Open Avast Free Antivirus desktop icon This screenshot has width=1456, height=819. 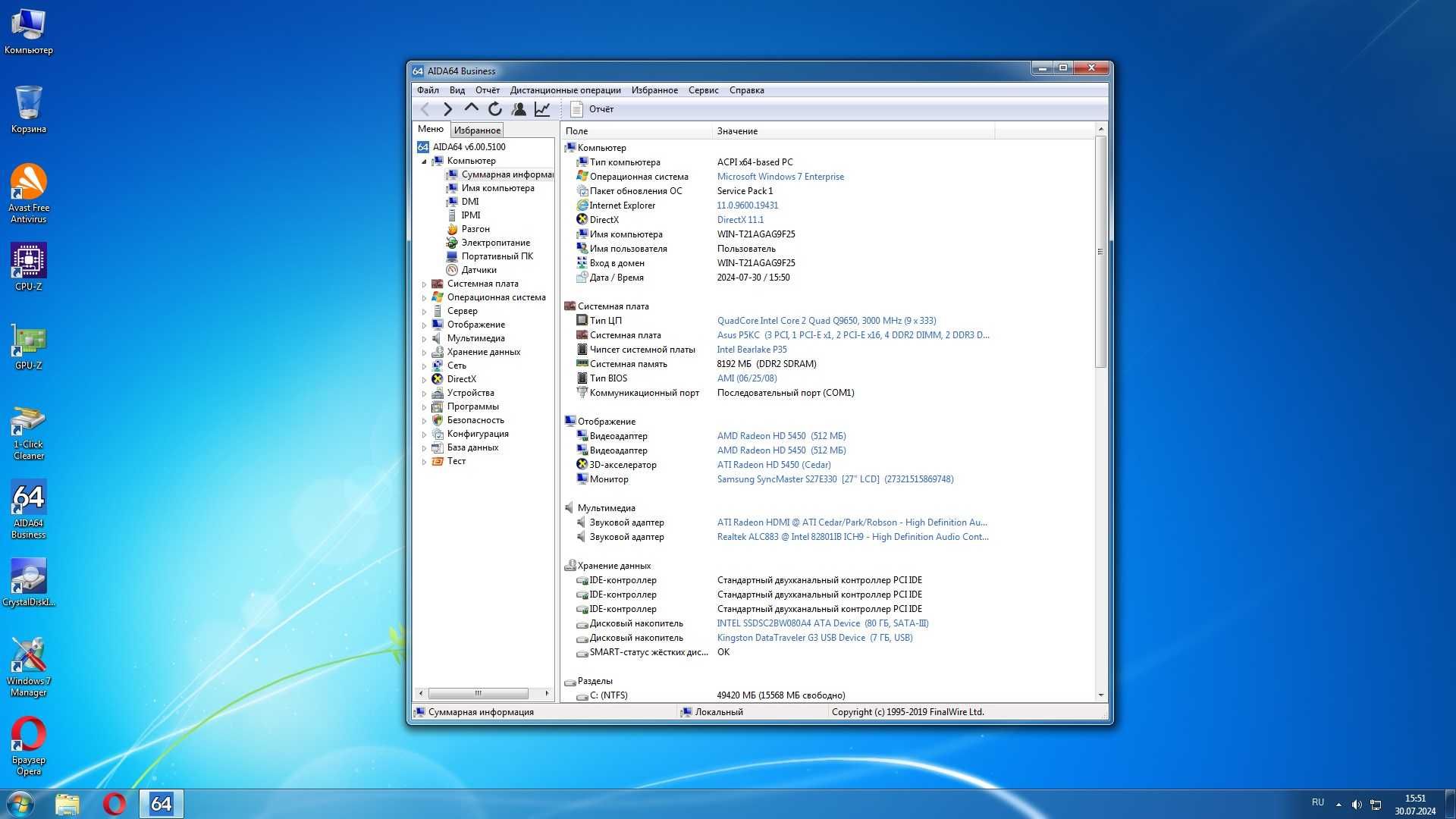28,193
